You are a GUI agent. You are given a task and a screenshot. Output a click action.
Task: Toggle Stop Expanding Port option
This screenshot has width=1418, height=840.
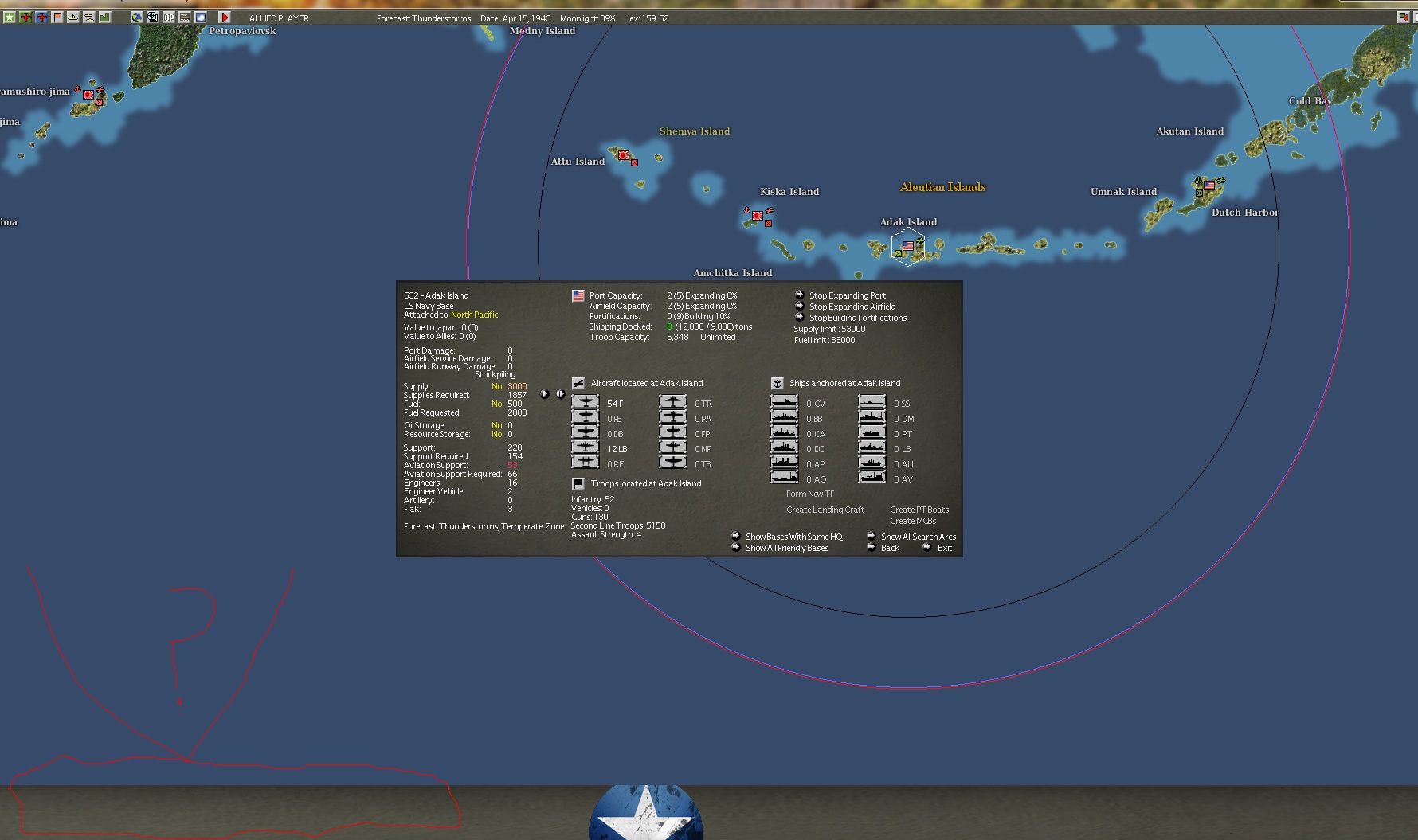click(847, 295)
